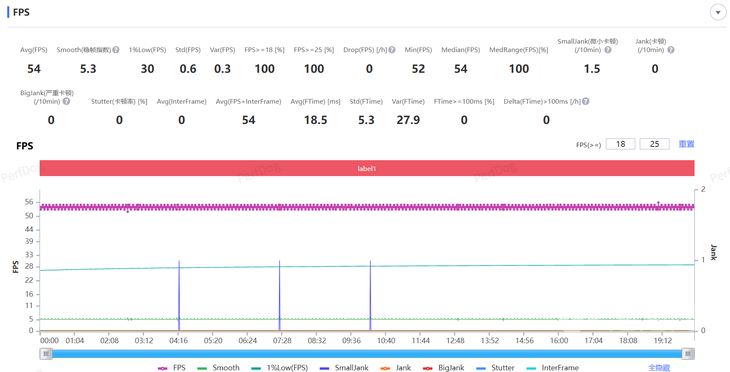The height and width of the screenshot is (372, 730).
Task: Collapse the FPS panel with the arrow button
Action: (x=717, y=13)
